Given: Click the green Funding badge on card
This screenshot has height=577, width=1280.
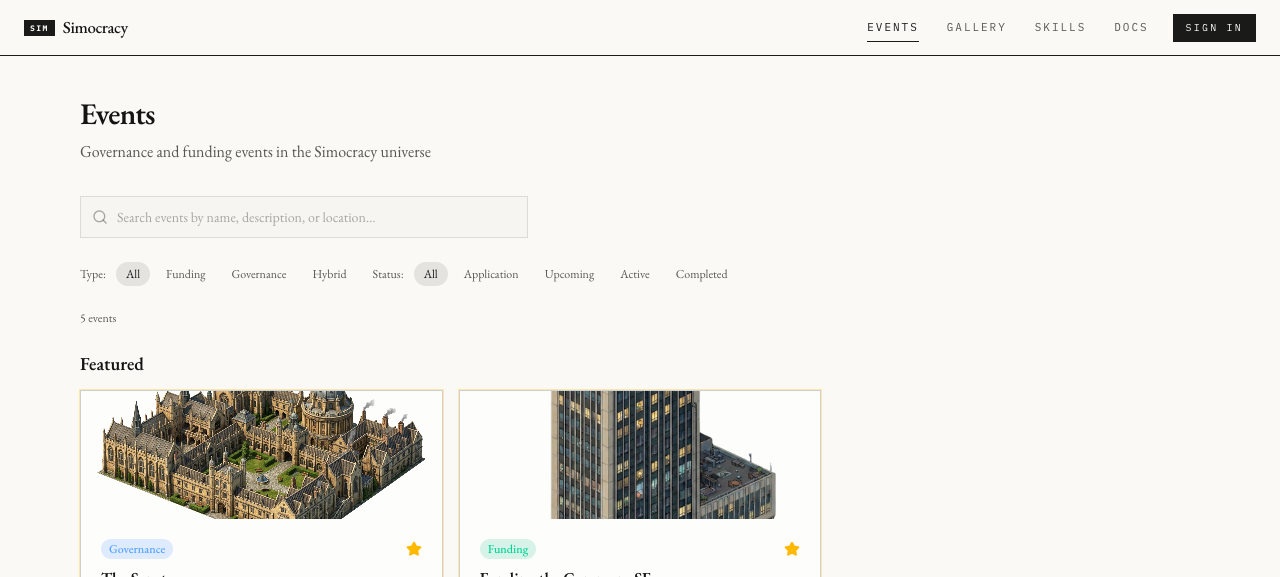Looking at the screenshot, I should tap(508, 549).
